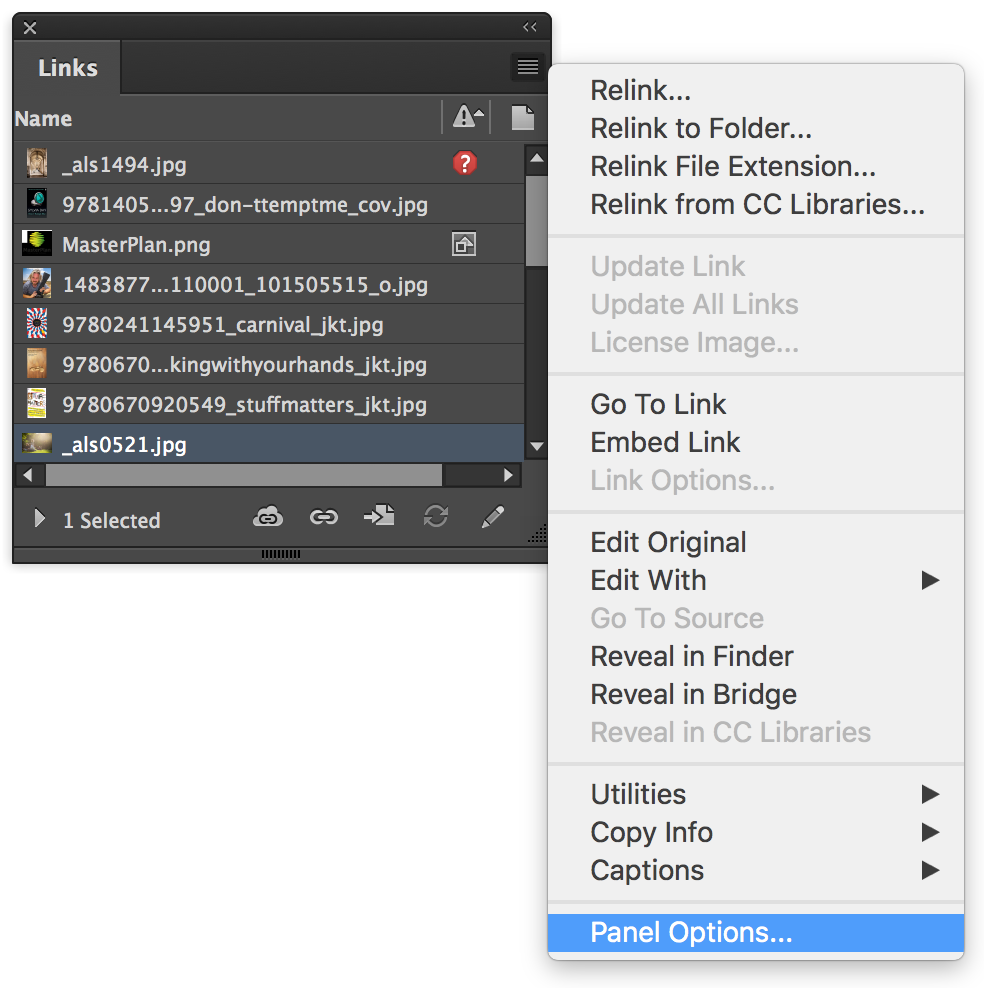Open the Links panel flyout menu

coord(527,66)
